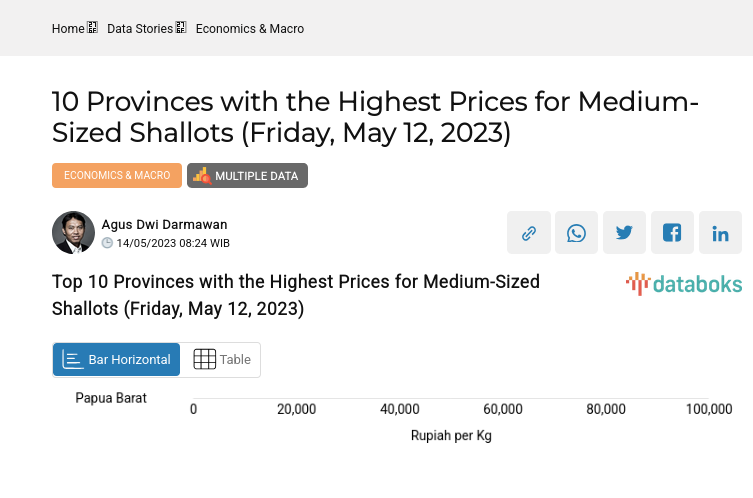
Task: Click the clock icon beside publish date
Action: point(107,243)
